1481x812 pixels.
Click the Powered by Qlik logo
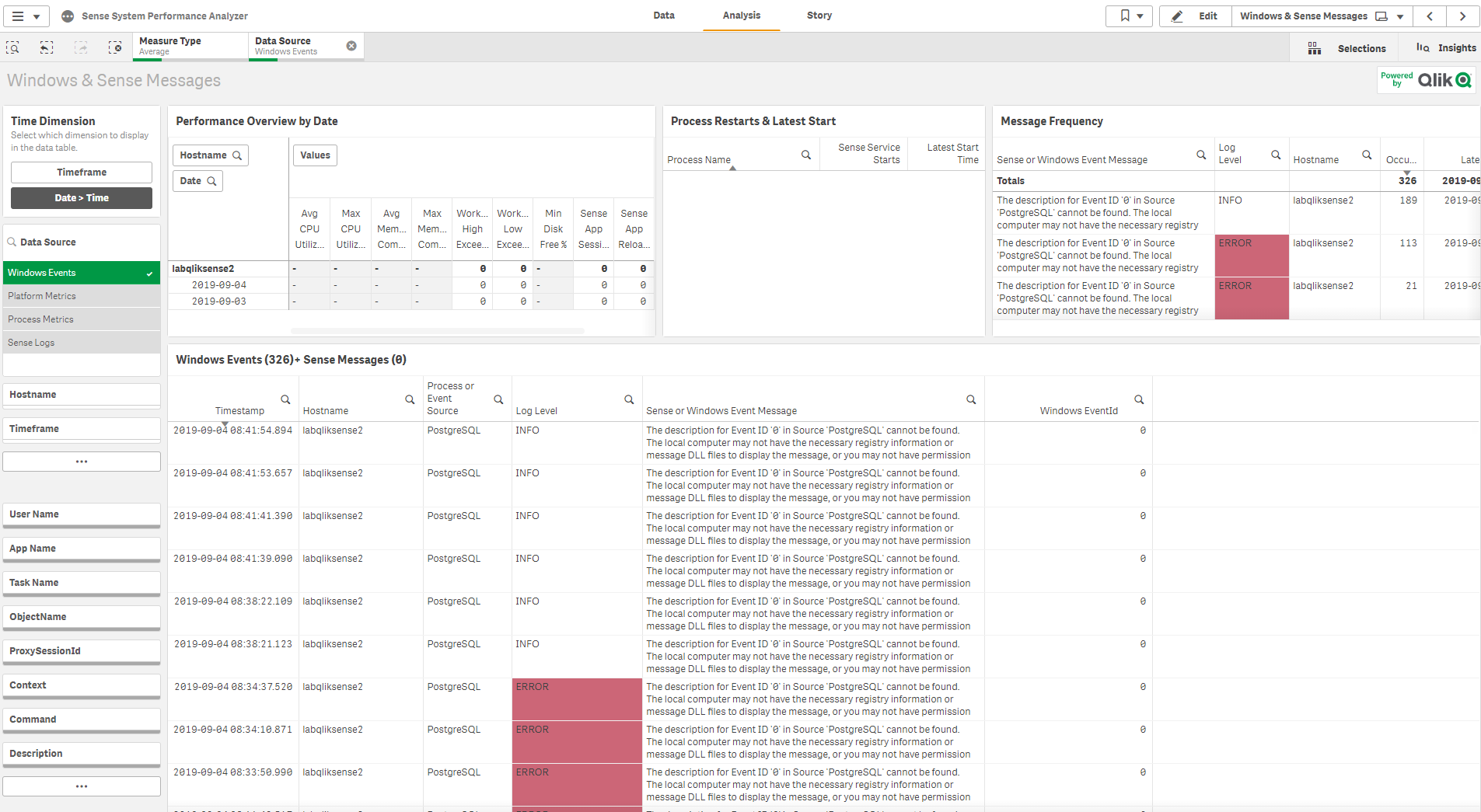tap(1426, 79)
